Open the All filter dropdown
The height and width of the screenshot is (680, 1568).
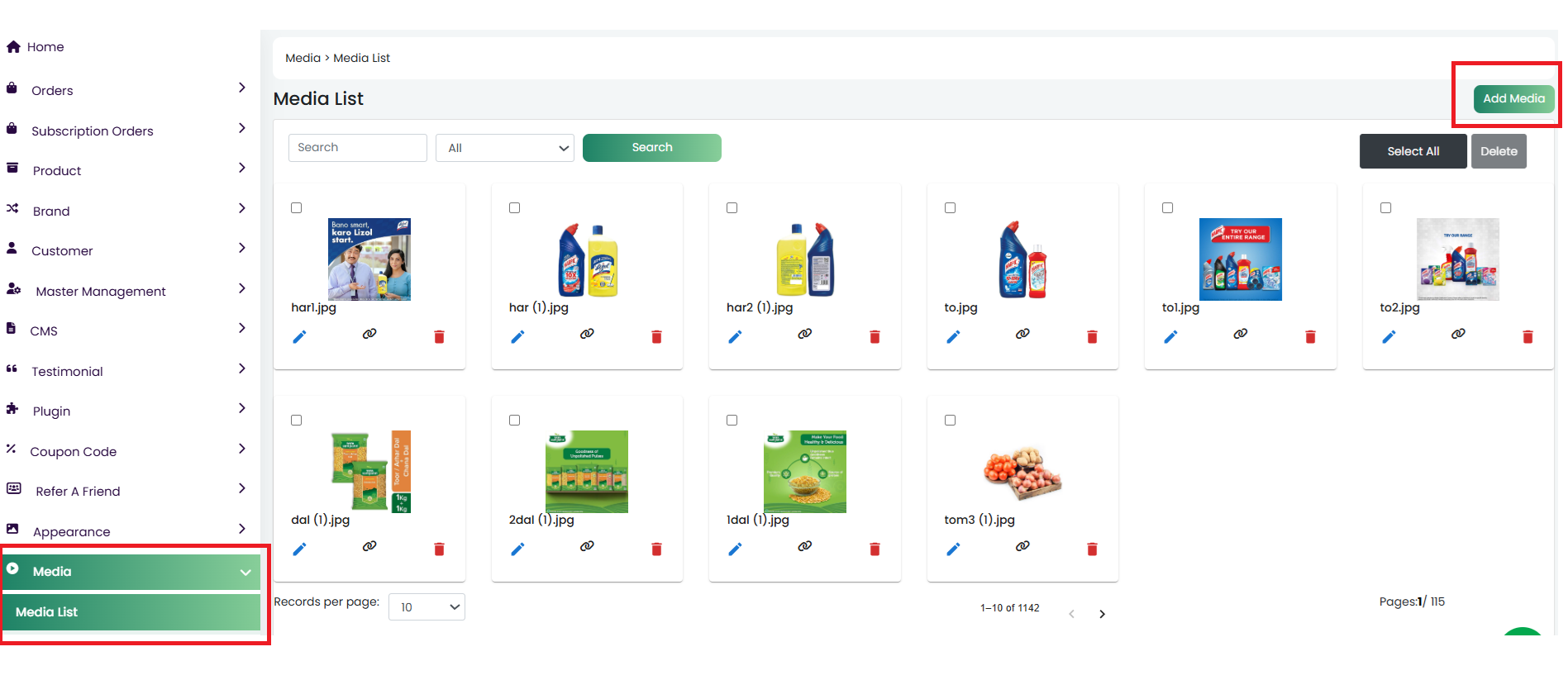coord(505,148)
